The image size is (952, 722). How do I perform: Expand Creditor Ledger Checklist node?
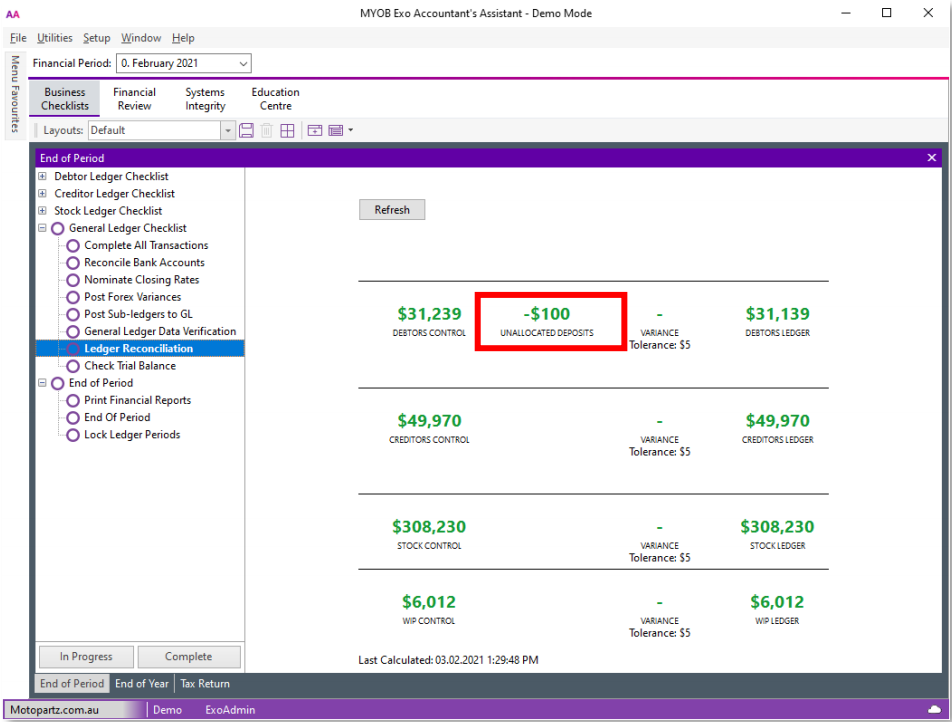42,194
